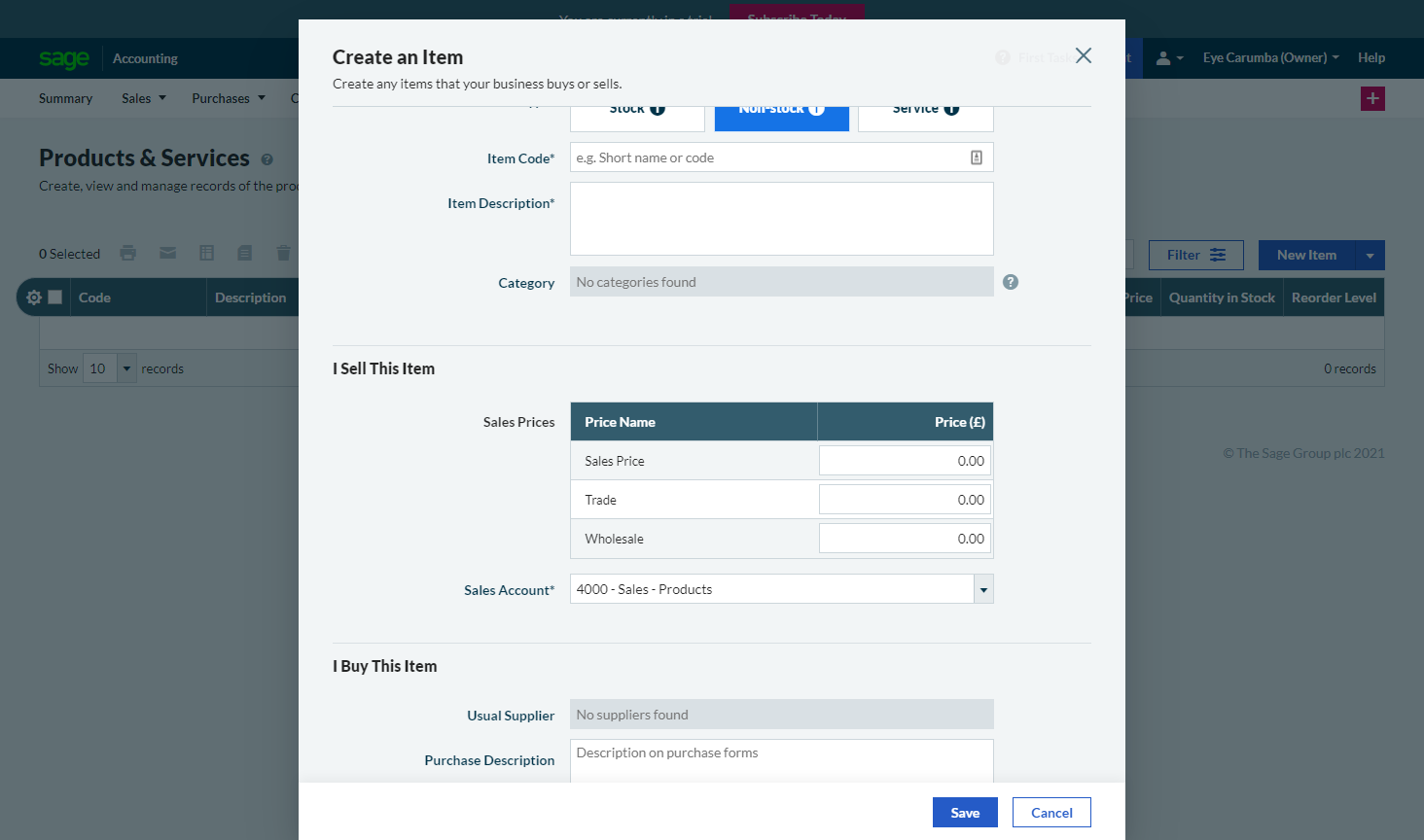Click the magenta plus quick-create icon
This screenshot has height=840, width=1424.
tap(1372, 98)
